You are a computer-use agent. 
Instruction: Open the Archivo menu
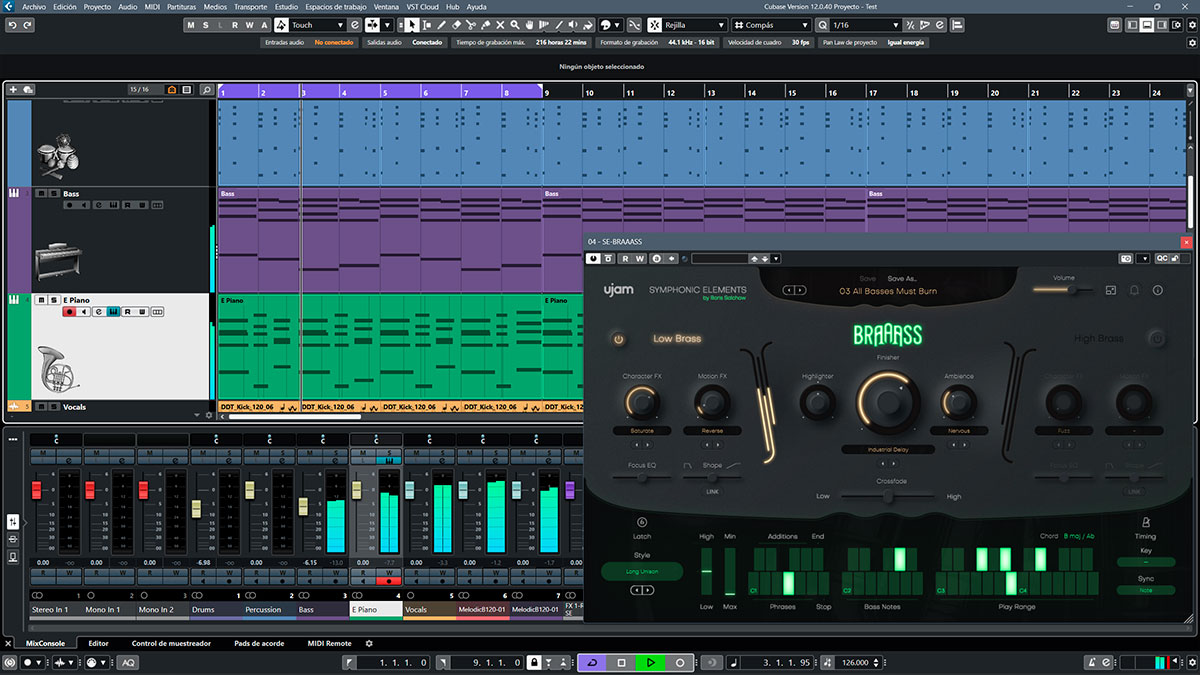pyautogui.click(x=34, y=6)
